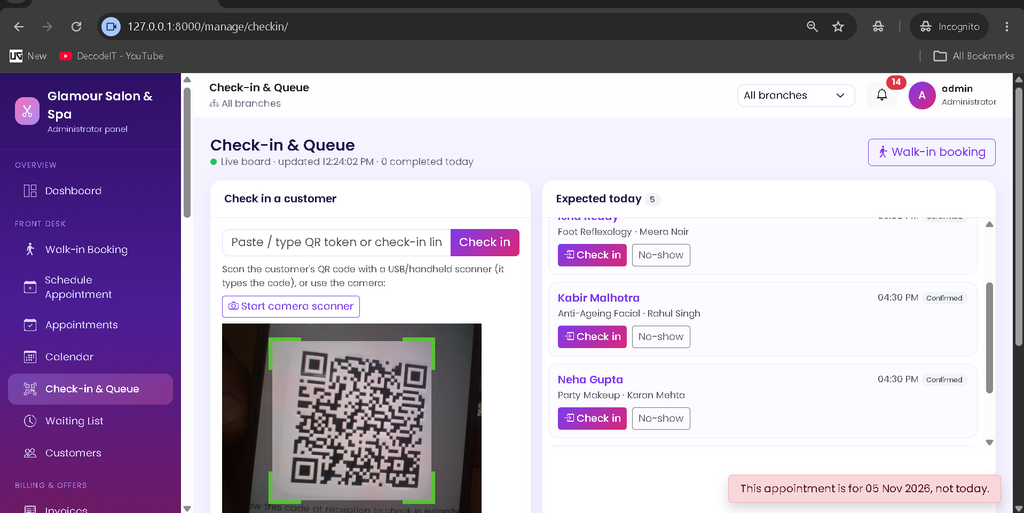
Task: Click the Walk-in booking button
Action: [x=931, y=152]
